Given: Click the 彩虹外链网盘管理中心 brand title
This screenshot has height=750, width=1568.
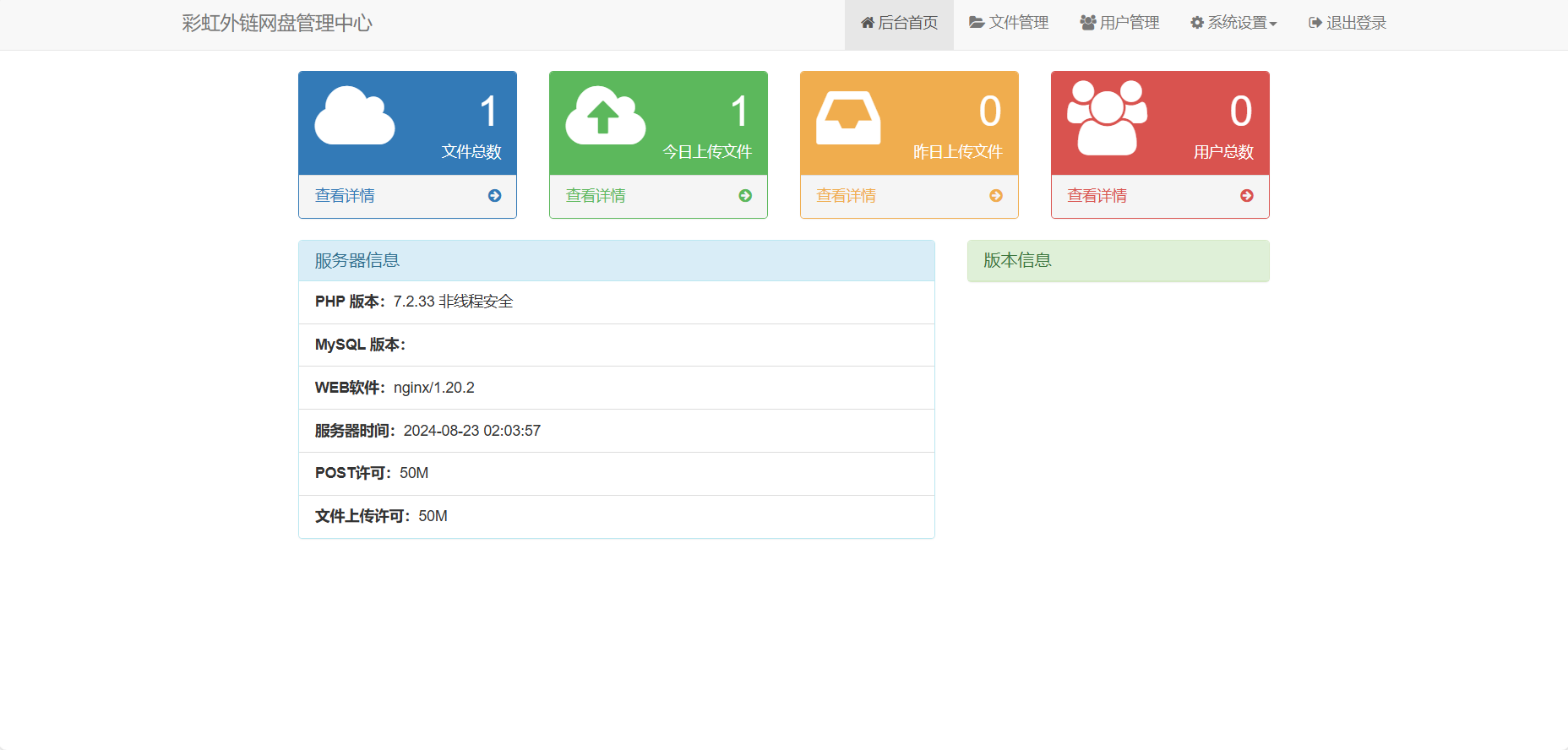Looking at the screenshot, I should (277, 23).
